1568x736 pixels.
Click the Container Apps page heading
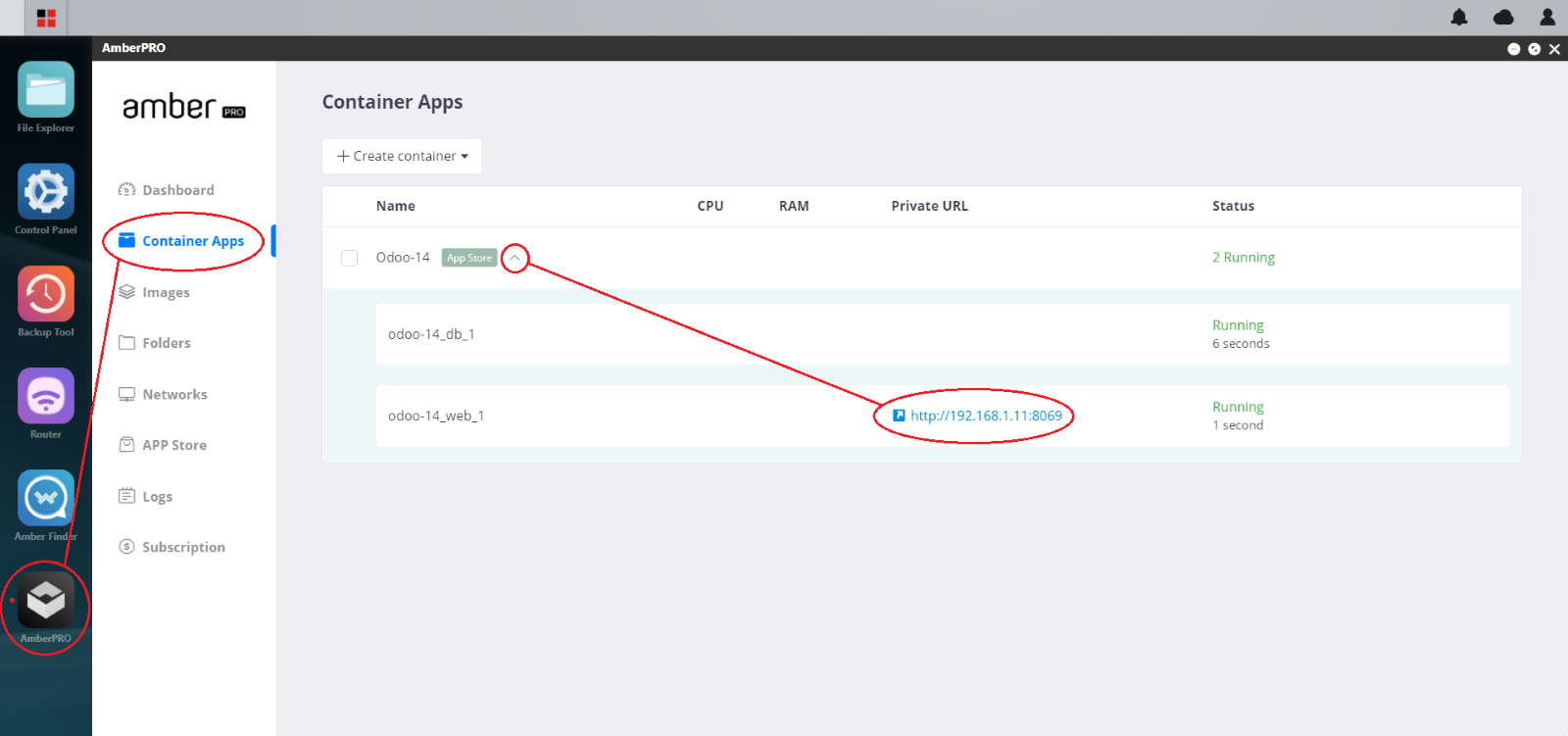tap(392, 102)
